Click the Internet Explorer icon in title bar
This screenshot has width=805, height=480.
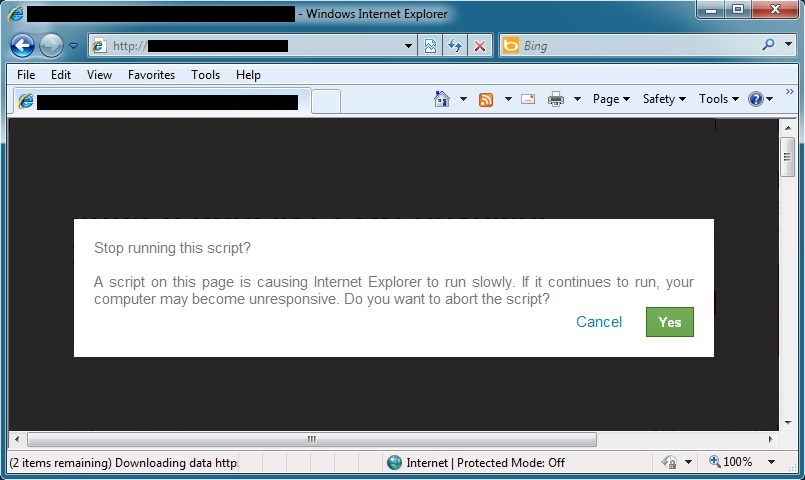(x=15, y=13)
